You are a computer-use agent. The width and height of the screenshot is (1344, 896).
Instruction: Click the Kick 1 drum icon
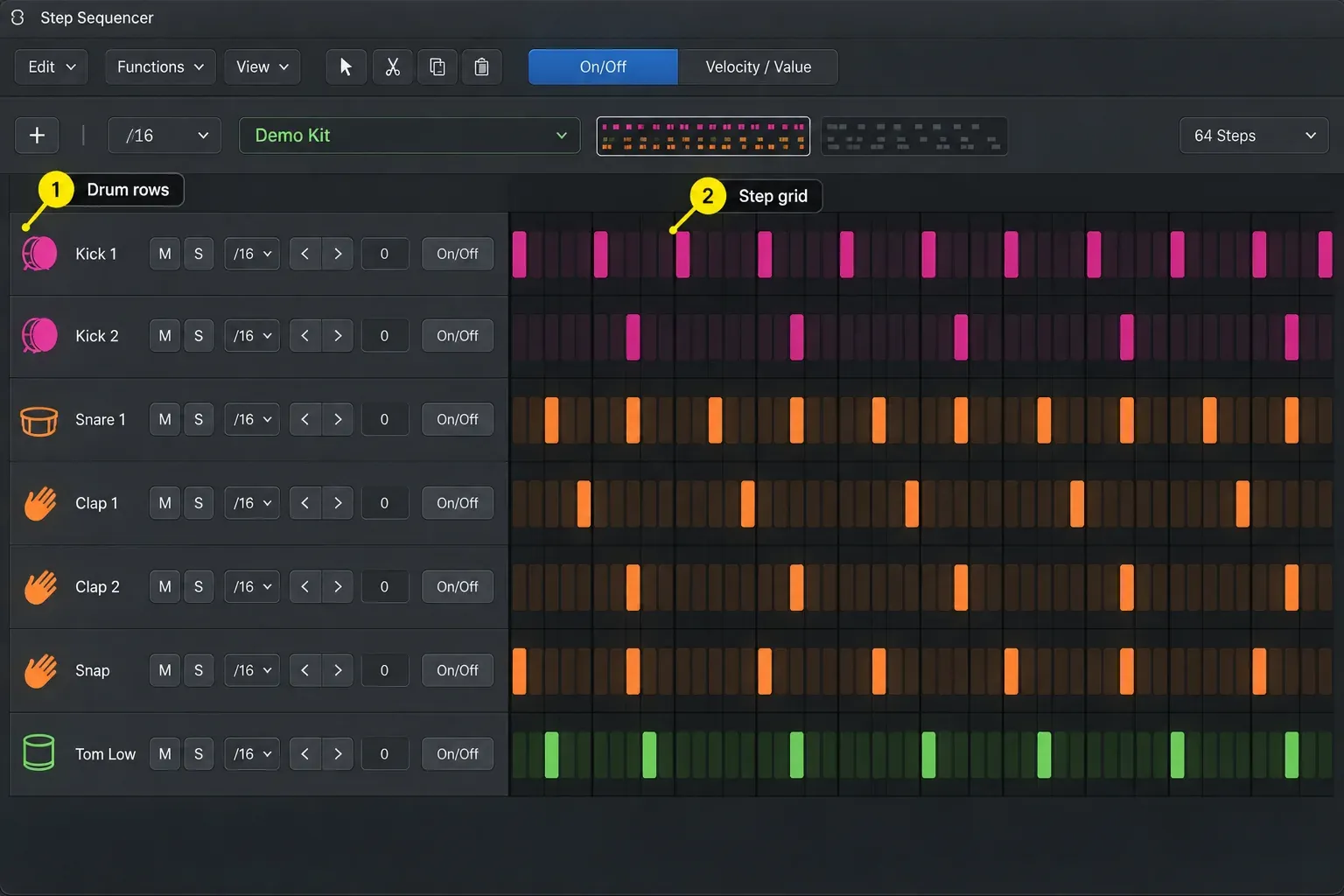coord(39,254)
